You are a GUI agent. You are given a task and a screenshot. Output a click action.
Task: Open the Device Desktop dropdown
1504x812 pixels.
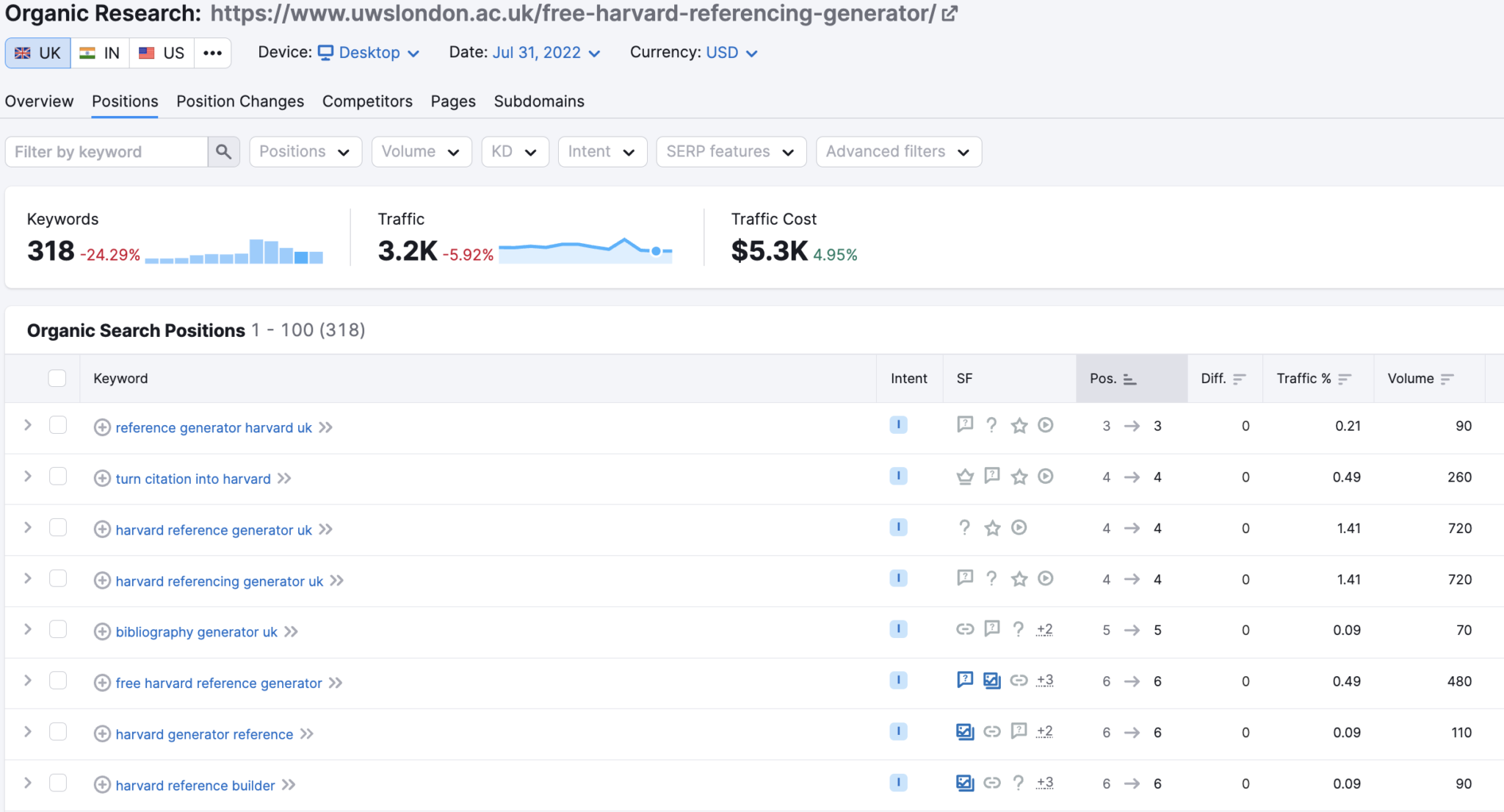pos(369,53)
